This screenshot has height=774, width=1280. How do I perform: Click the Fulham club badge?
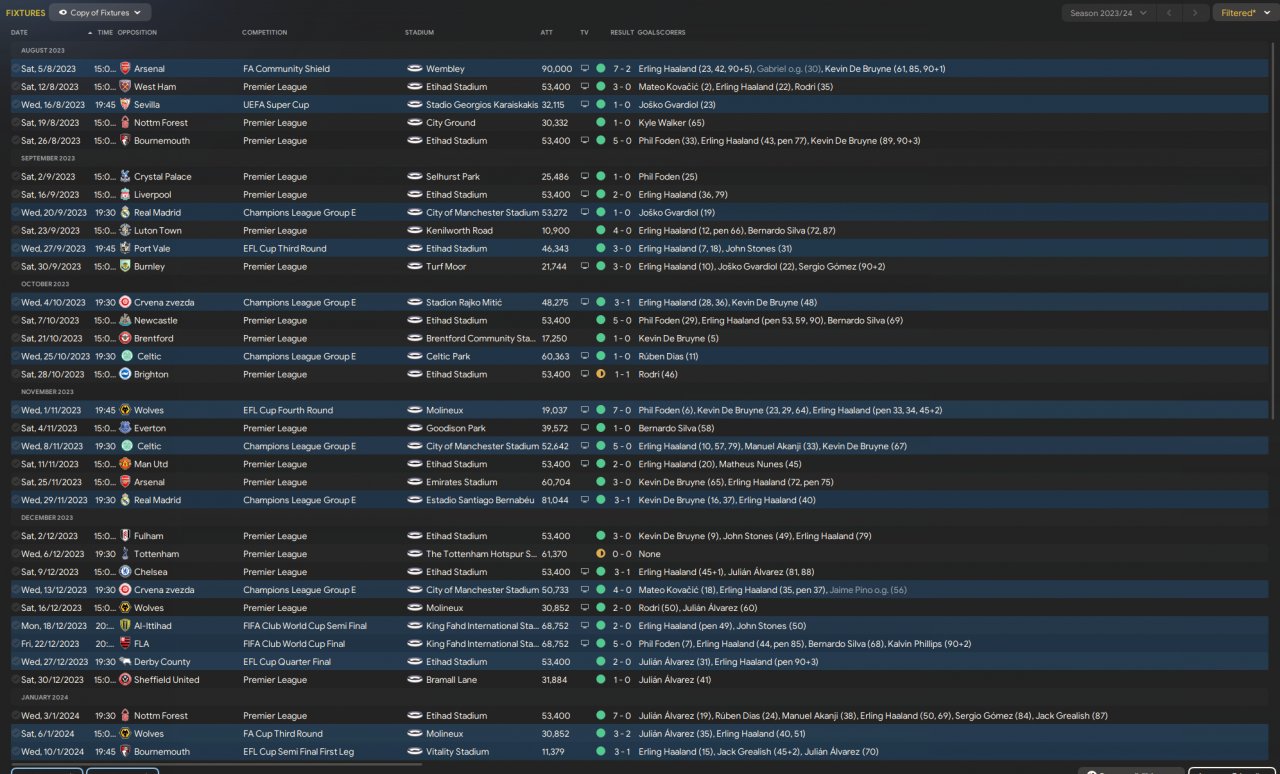pyautogui.click(x=125, y=537)
